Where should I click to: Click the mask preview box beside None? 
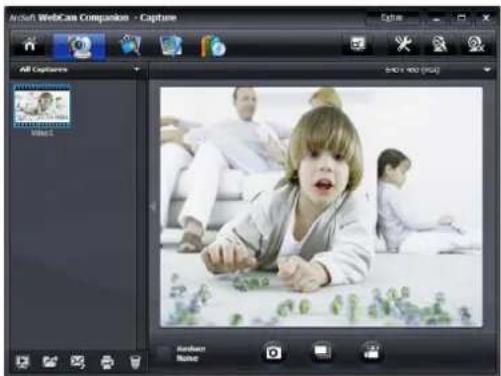pyautogui.click(x=163, y=353)
